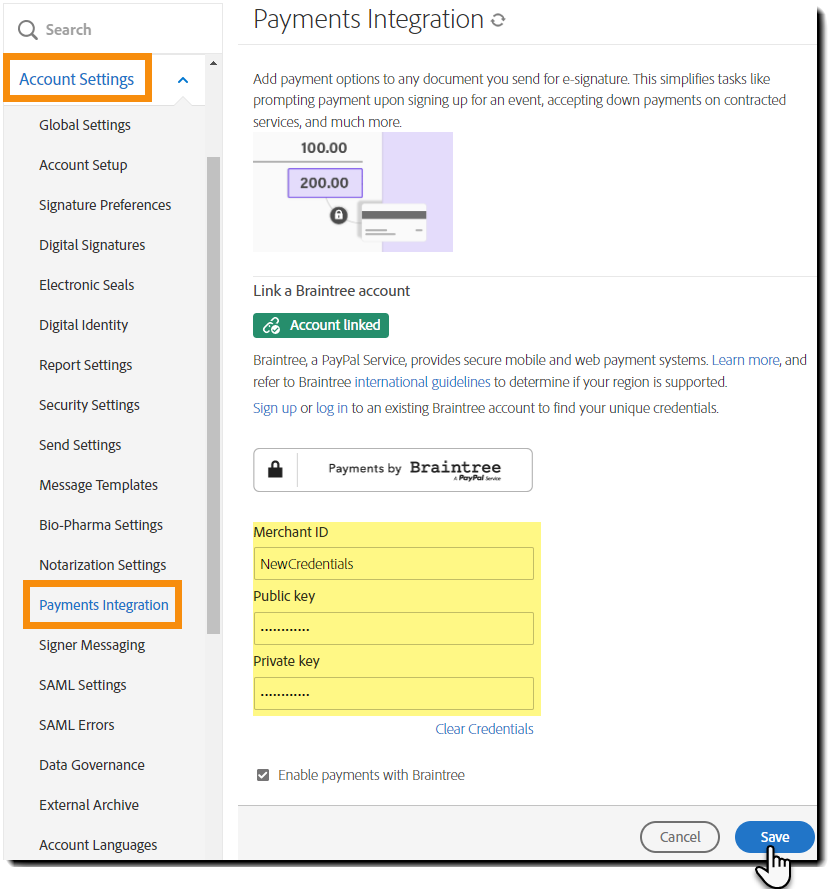
Task: Click Clear Credentials link
Action: pos(484,729)
